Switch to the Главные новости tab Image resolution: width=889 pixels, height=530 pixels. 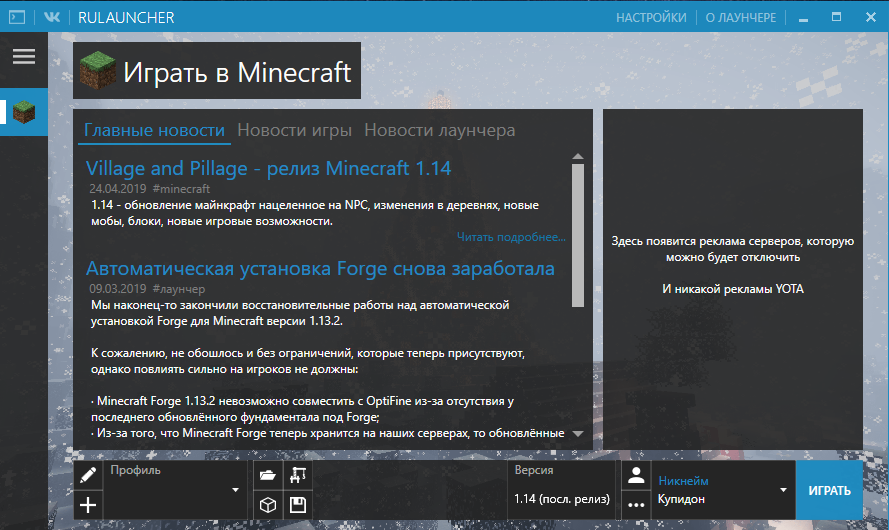154,130
